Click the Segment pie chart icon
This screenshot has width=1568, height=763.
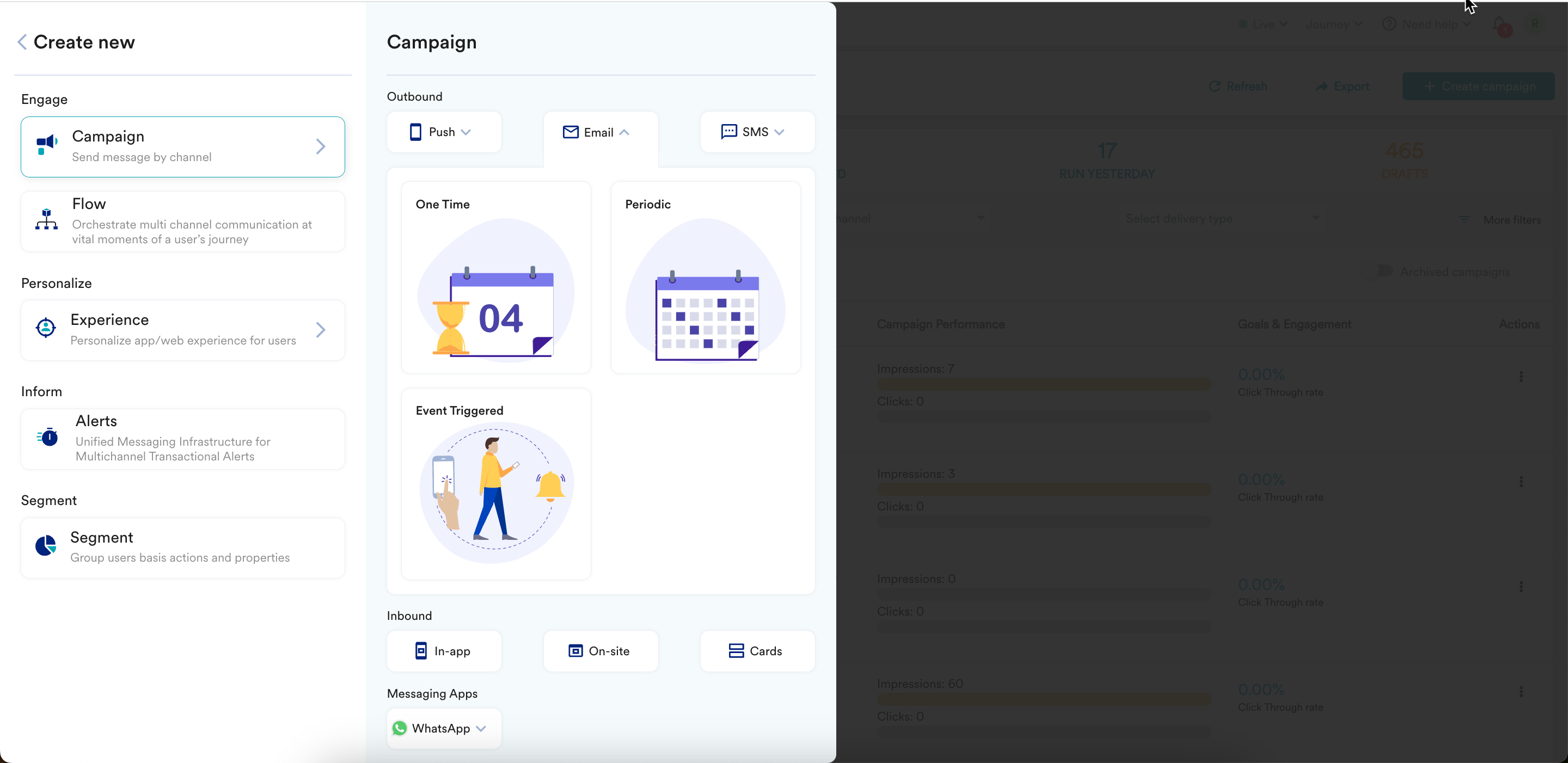pos(46,546)
